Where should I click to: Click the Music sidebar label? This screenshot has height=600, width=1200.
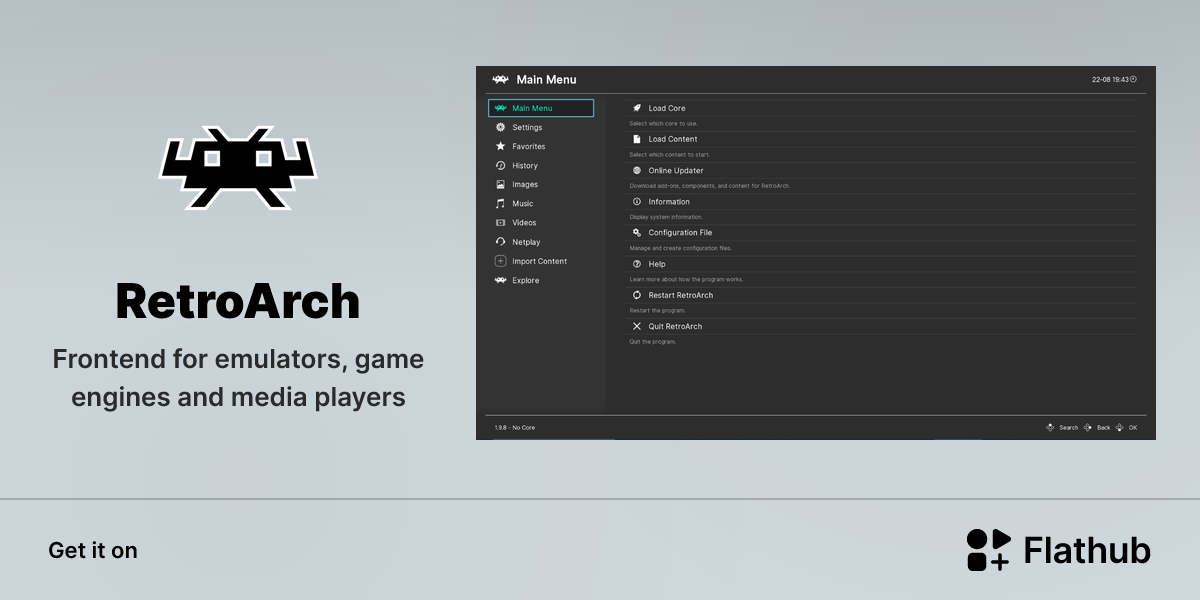pos(523,204)
